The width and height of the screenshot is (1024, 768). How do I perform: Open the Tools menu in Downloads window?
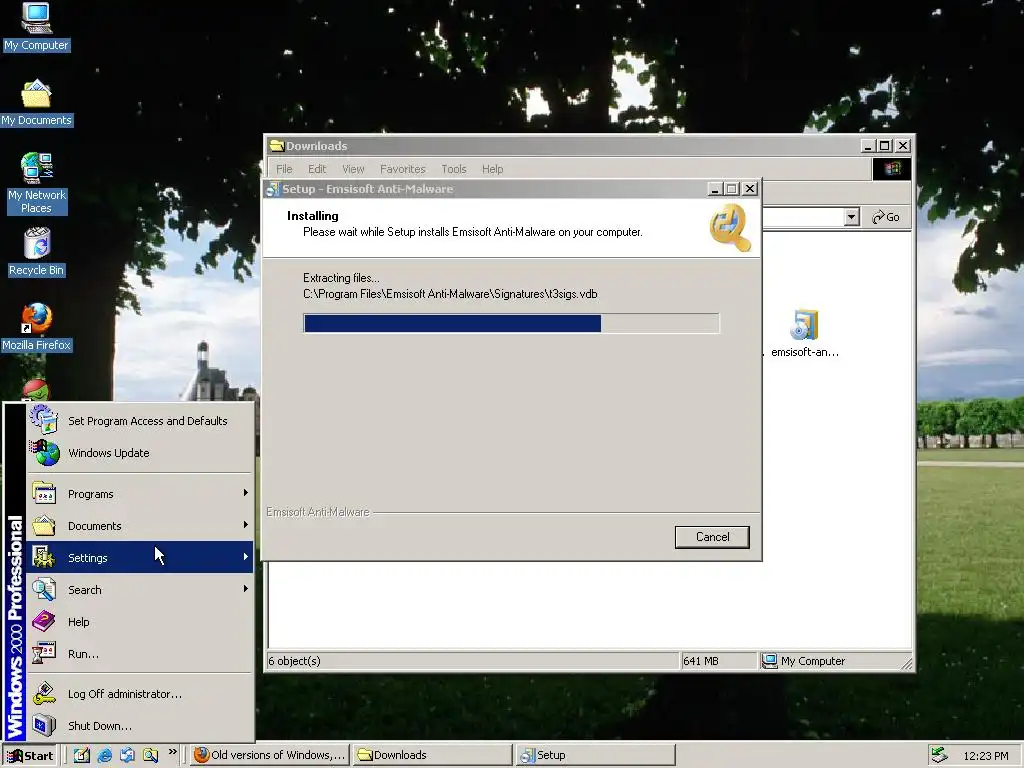point(454,169)
